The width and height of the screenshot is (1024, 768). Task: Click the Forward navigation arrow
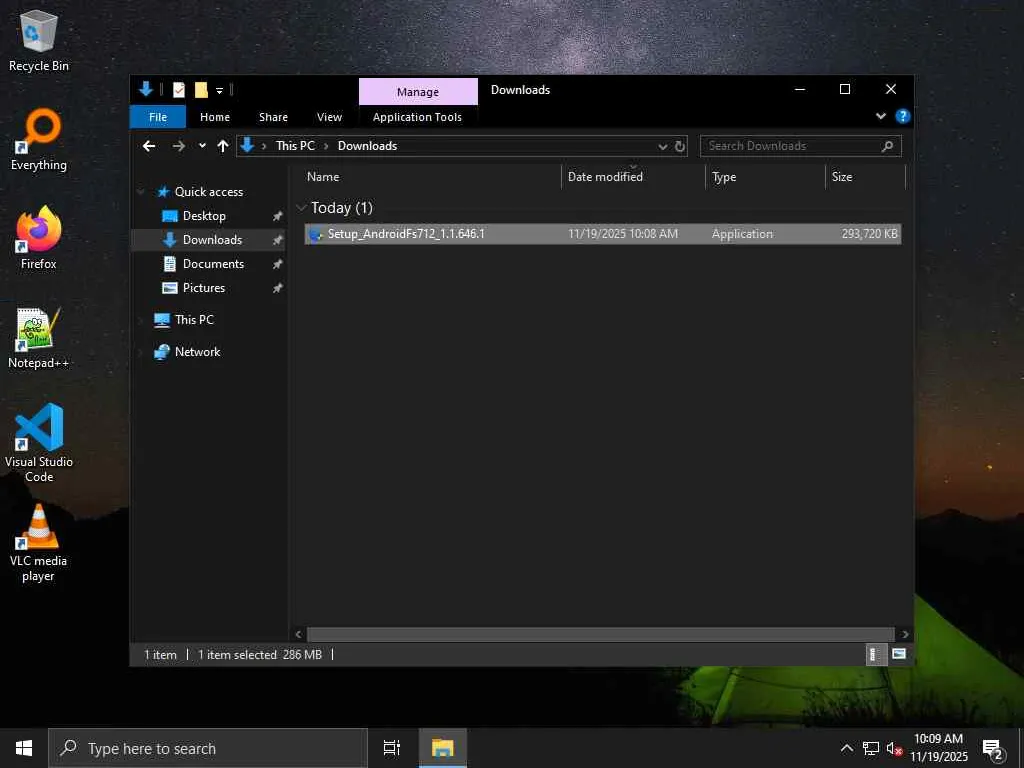click(x=178, y=146)
